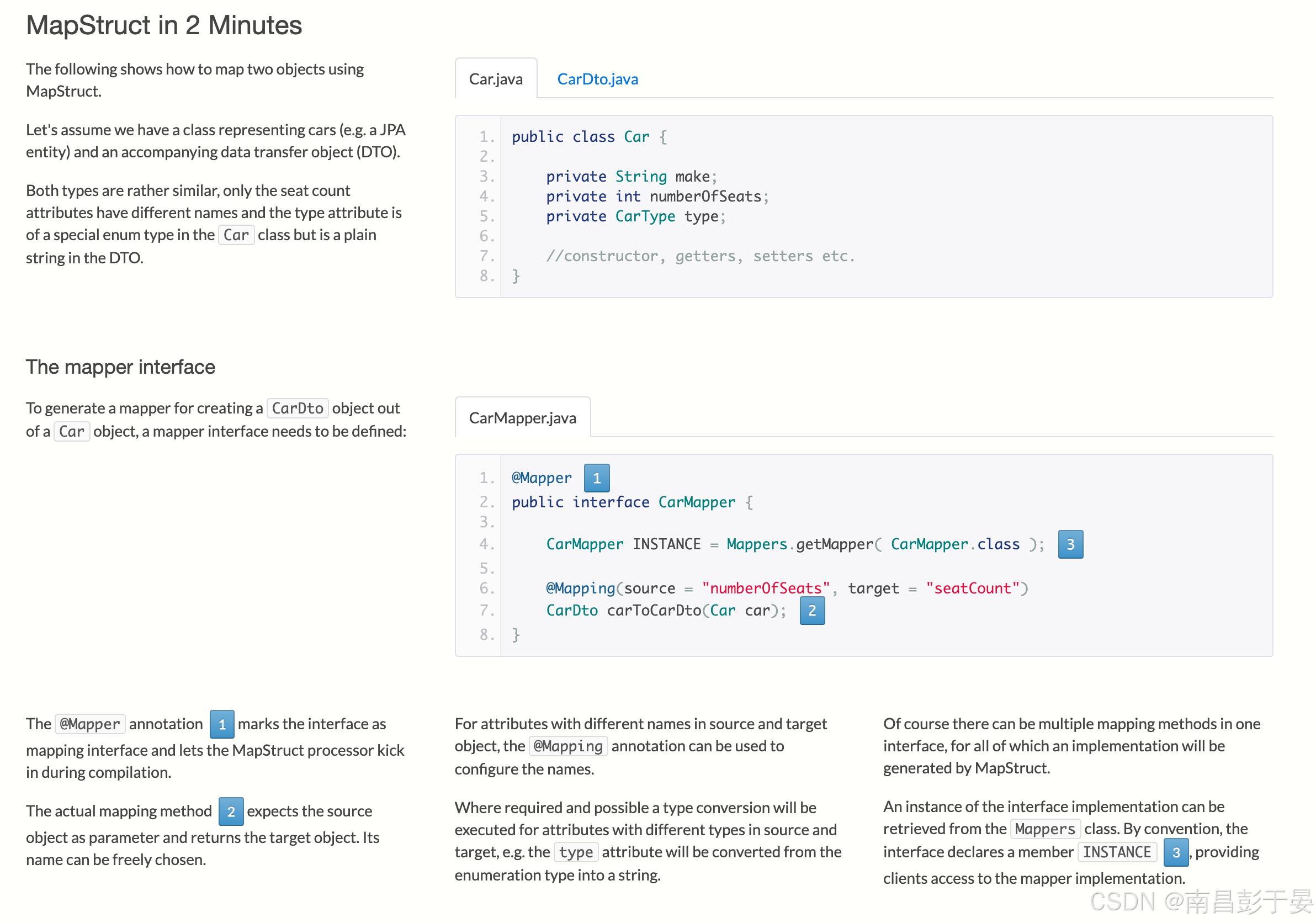Click the inline CarDto code label
This screenshot has height=923, width=1316.
[298, 408]
